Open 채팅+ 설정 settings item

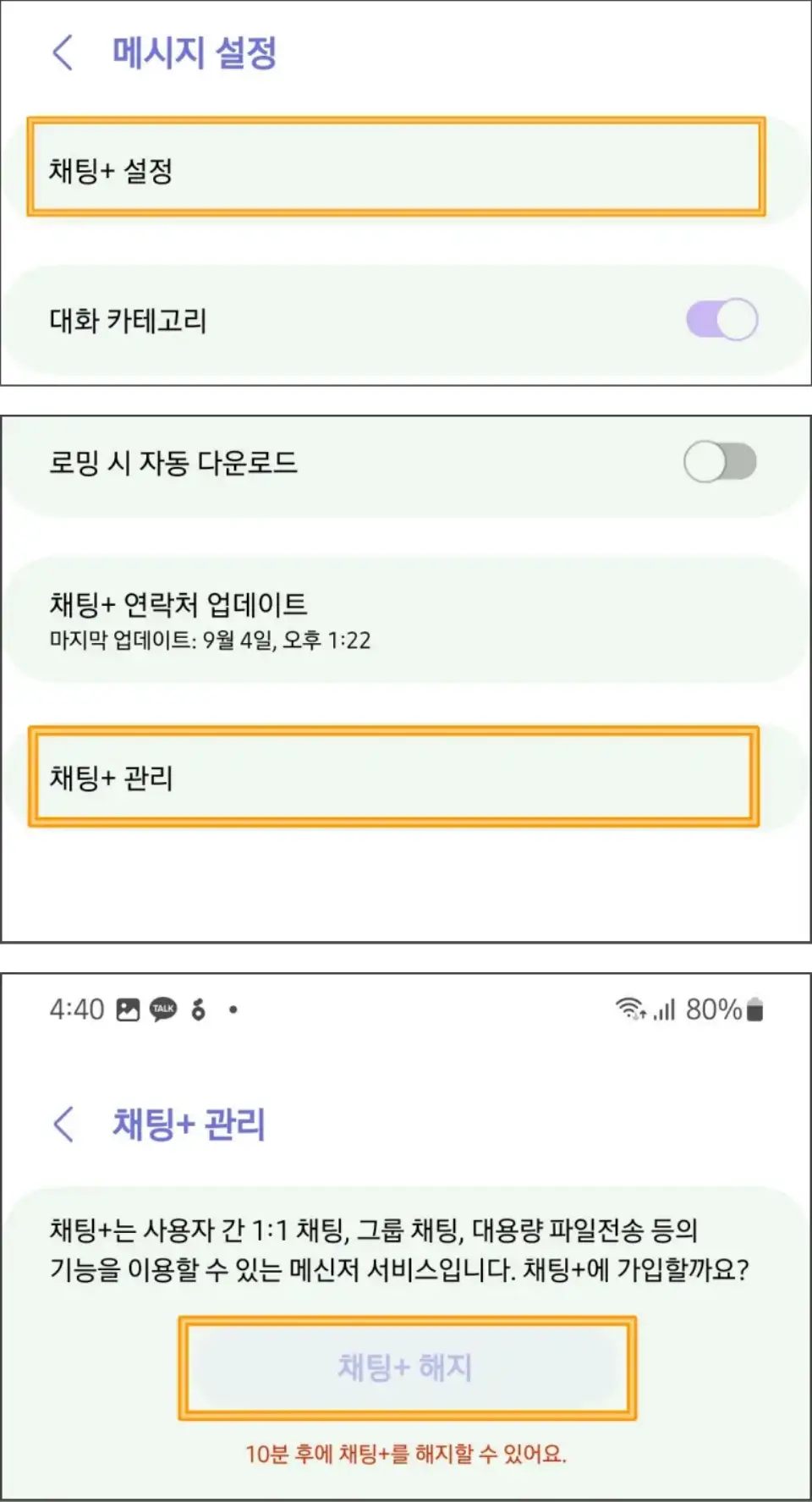pos(398,168)
